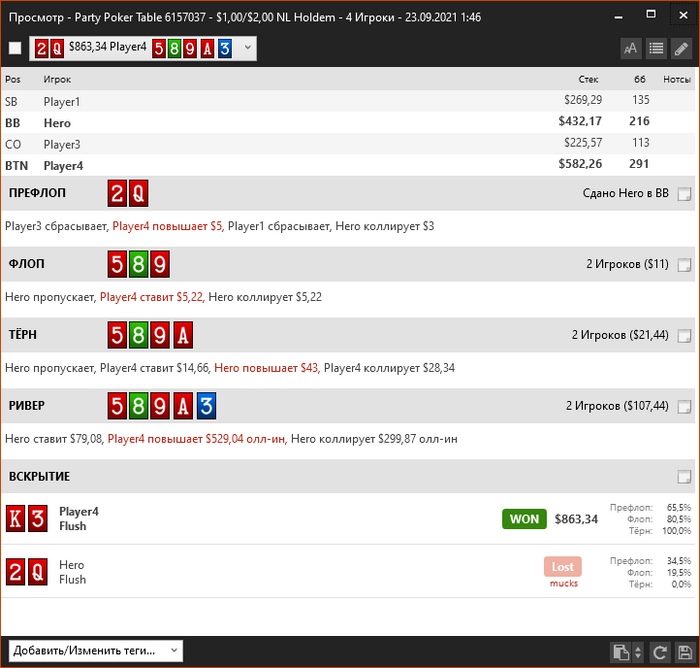Click Hero's Префлоп equity 34,5%

click(x=679, y=560)
